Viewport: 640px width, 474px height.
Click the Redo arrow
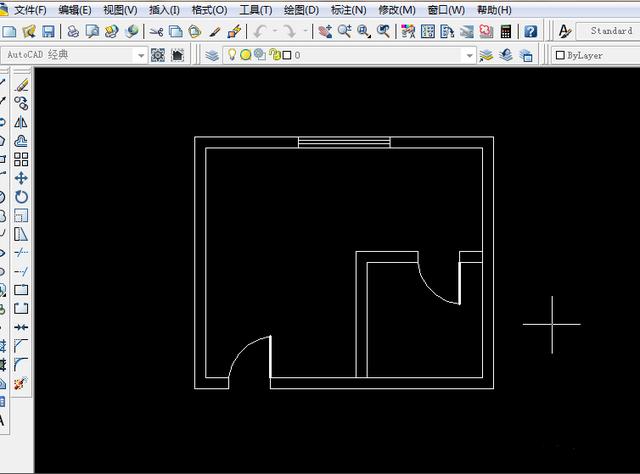tap(289, 31)
